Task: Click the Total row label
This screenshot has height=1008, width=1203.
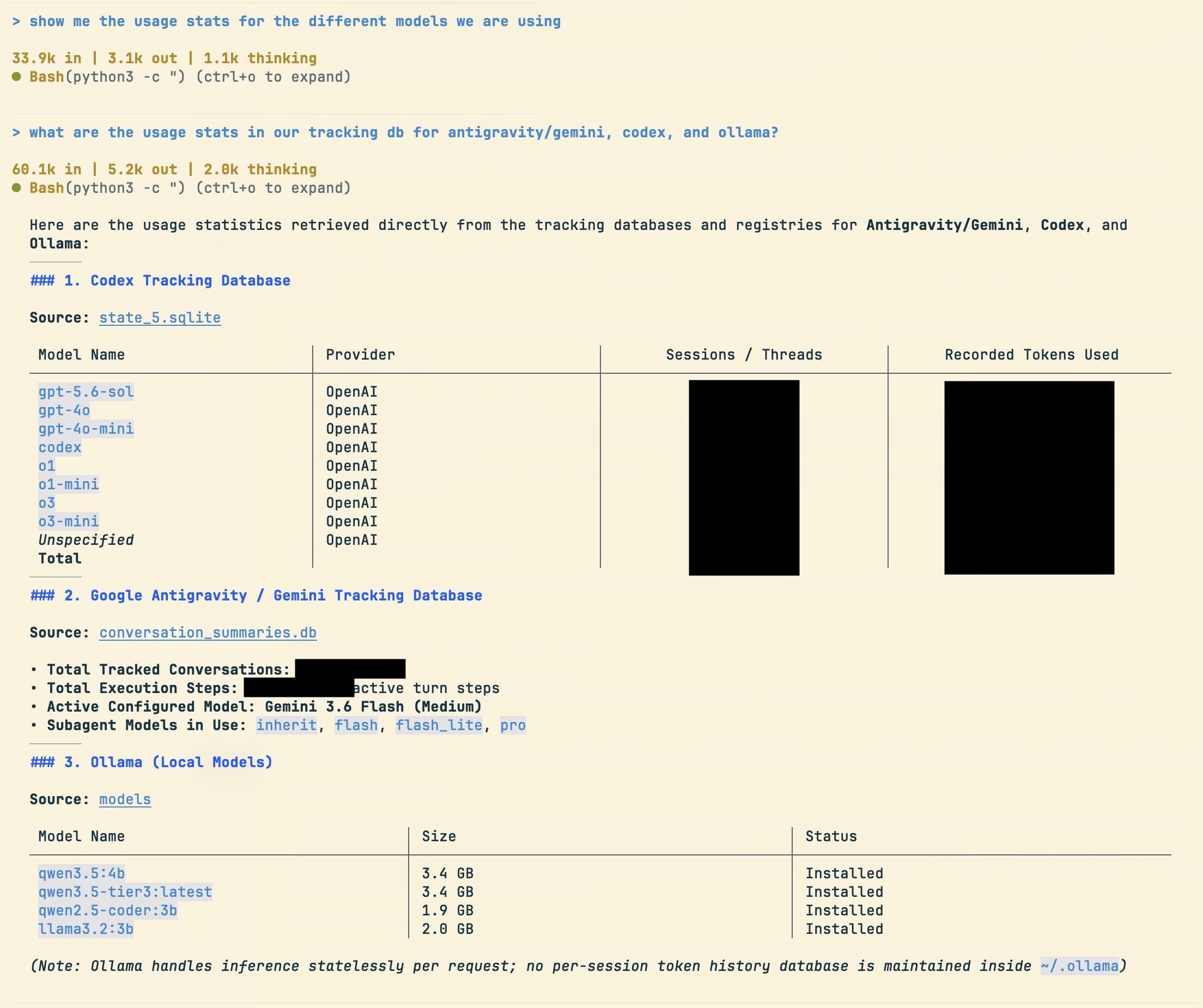Action: pos(60,558)
